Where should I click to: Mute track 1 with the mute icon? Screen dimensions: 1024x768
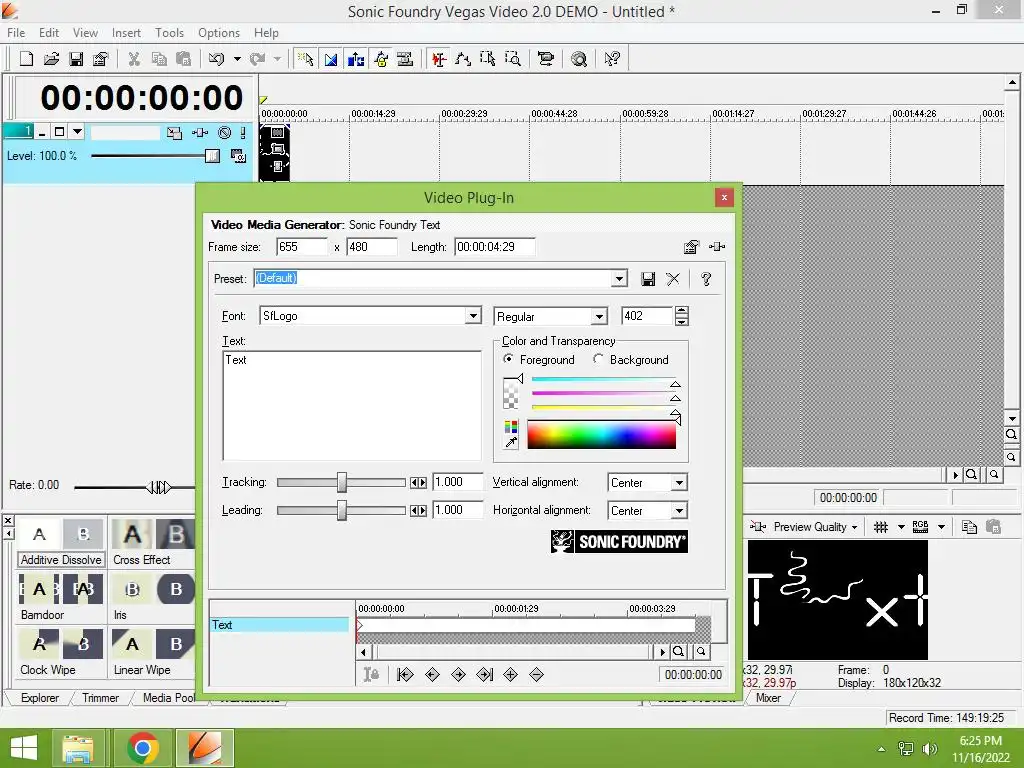225,133
